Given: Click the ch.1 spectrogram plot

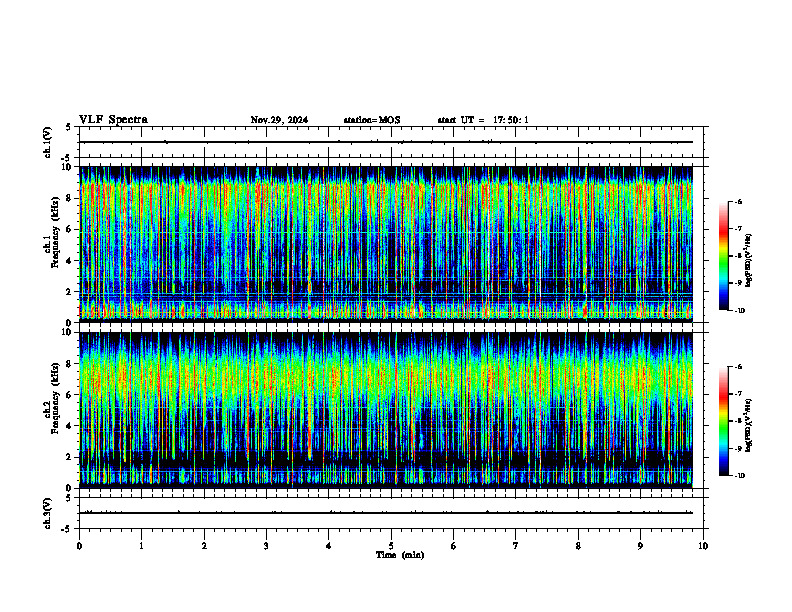Looking at the screenshot, I should (386, 244).
